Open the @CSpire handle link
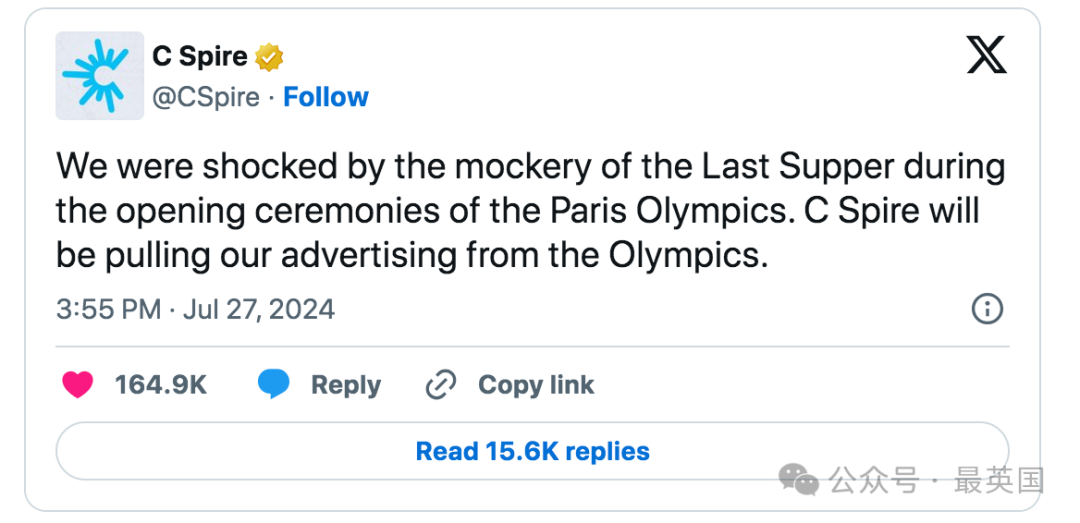This screenshot has width=1080, height=523. click(206, 97)
